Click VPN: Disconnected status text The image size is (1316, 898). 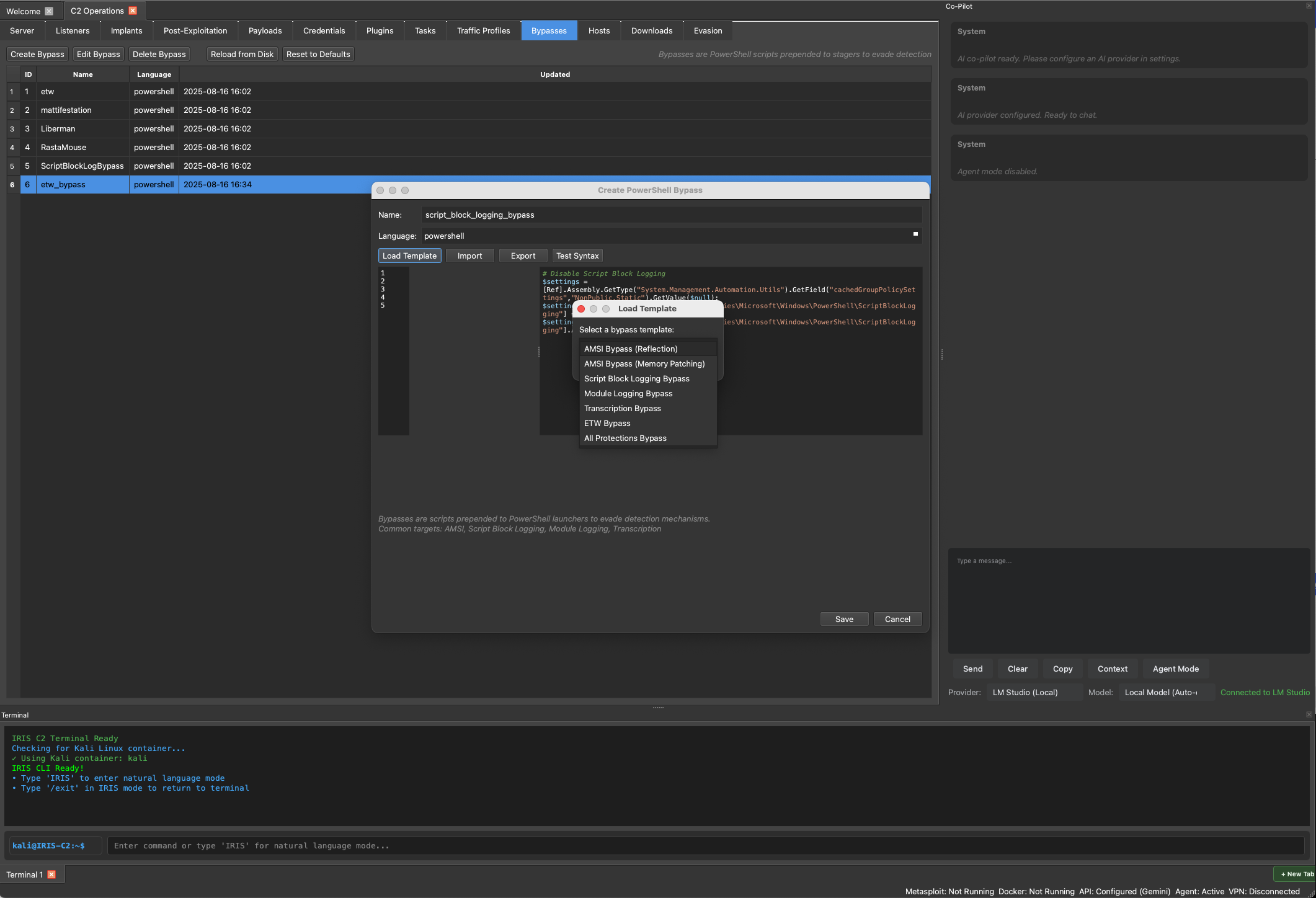[1264, 891]
